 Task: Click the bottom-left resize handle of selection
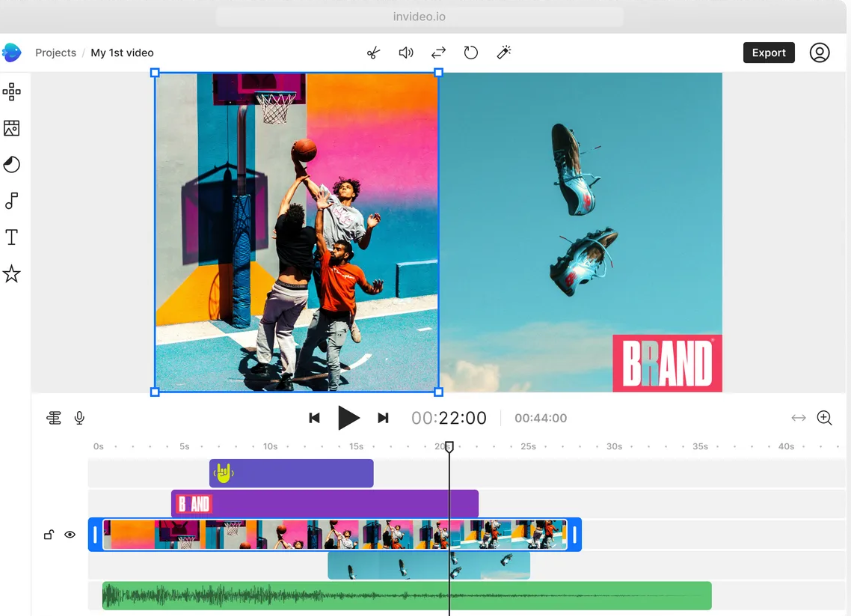pos(155,392)
